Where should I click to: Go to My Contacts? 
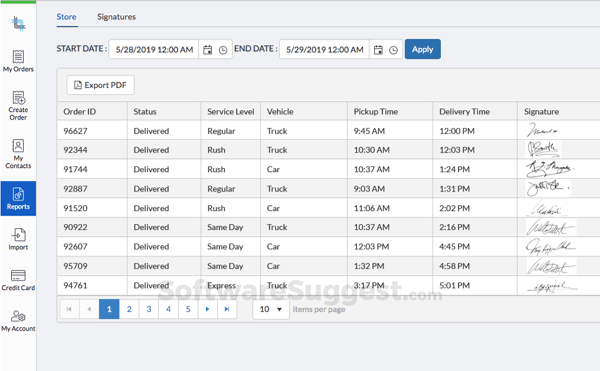(18, 154)
